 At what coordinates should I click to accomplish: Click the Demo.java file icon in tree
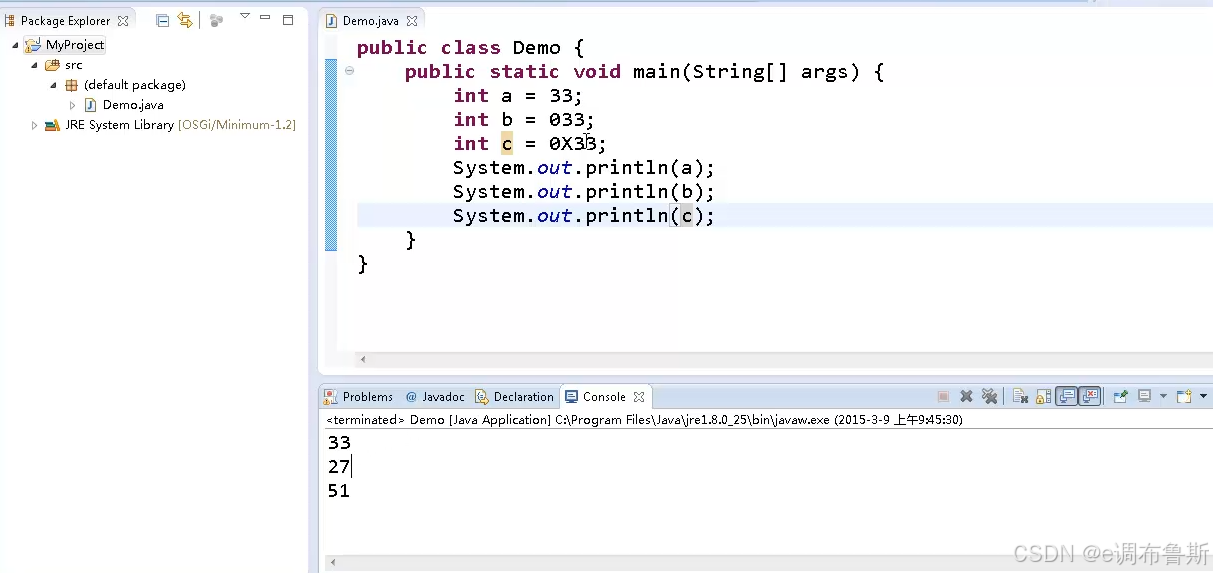tap(90, 105)
